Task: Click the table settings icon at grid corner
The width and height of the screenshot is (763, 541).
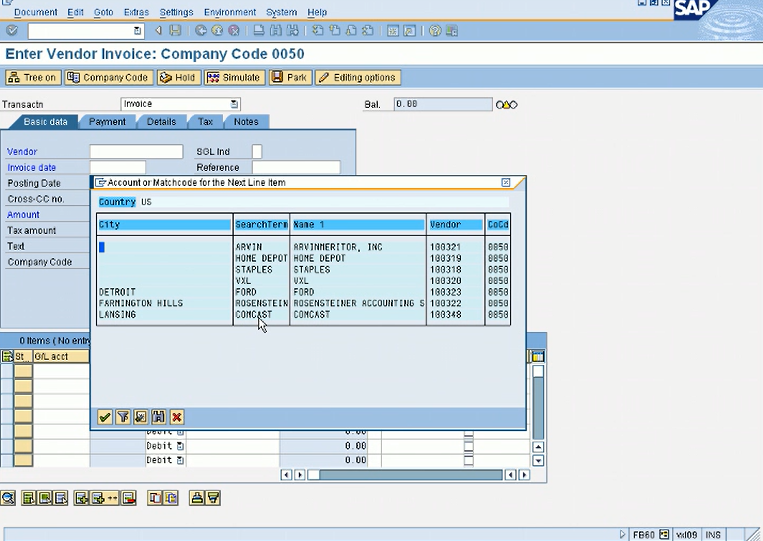Action: click(537, 356)
